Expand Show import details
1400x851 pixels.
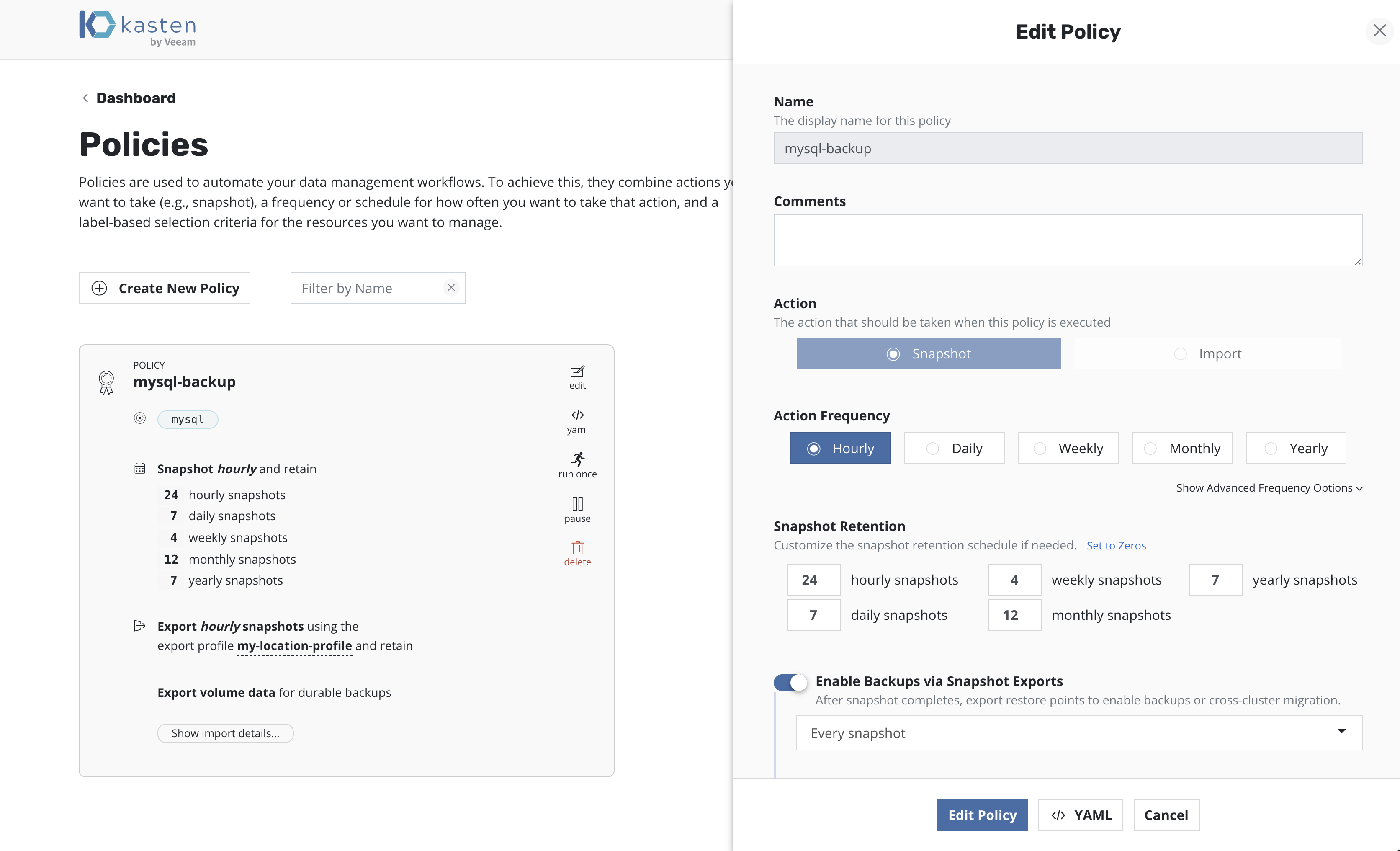[x=225, y=733]
